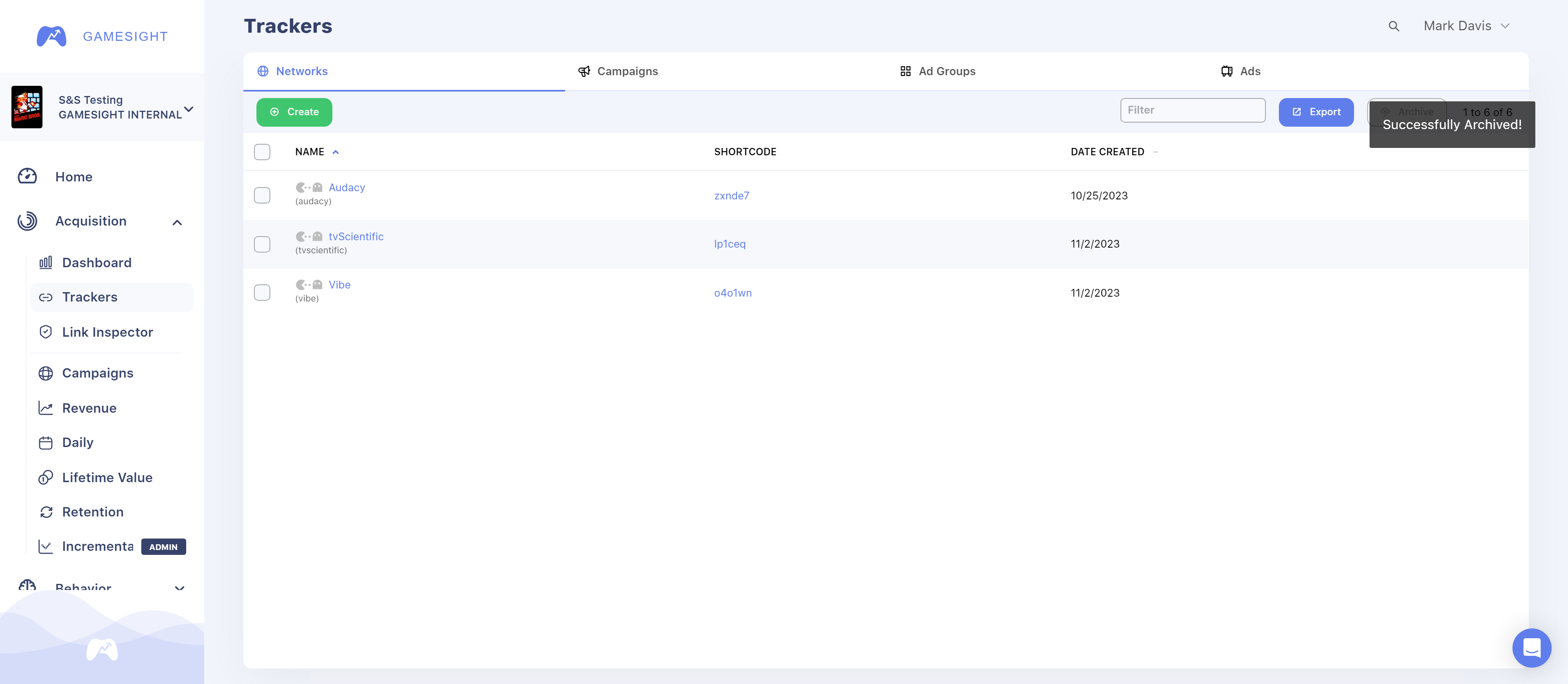The height and width of the screenshot is (684, 1568).
Task: Focus the Filter input field
Action: pyautogui.click(x=1192, y=110)
